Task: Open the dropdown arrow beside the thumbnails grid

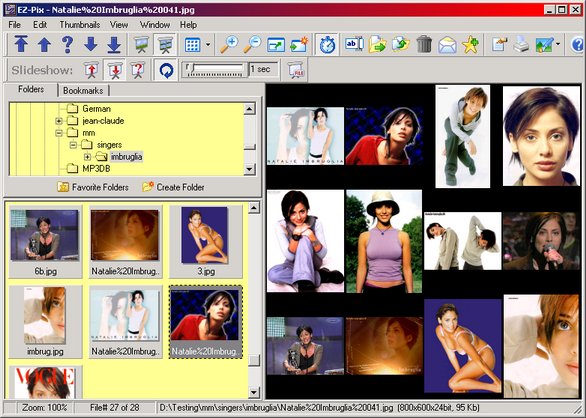Action: pyautogui.click(x=208, y=44)
